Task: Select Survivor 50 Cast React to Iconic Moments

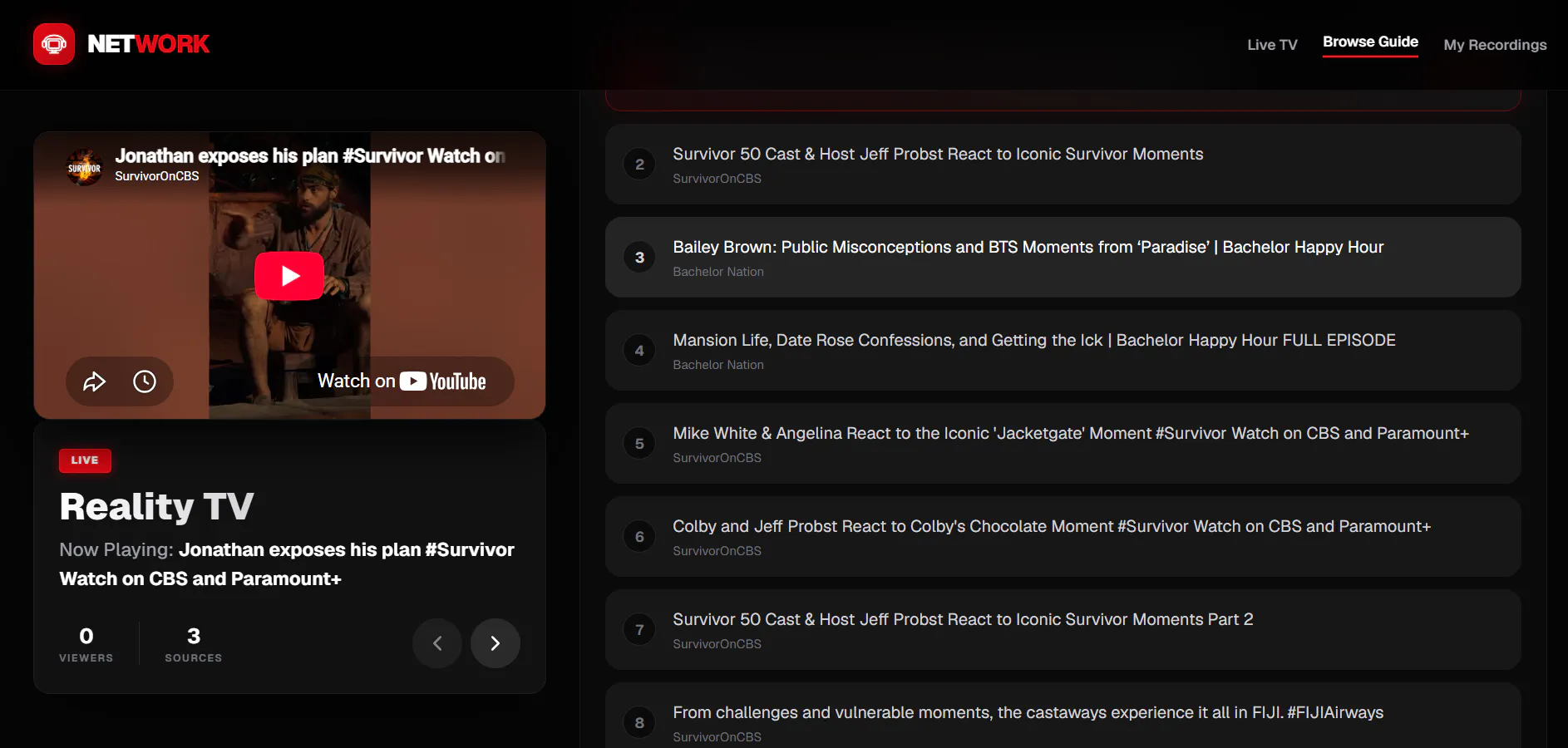Action: [1063, 165]
